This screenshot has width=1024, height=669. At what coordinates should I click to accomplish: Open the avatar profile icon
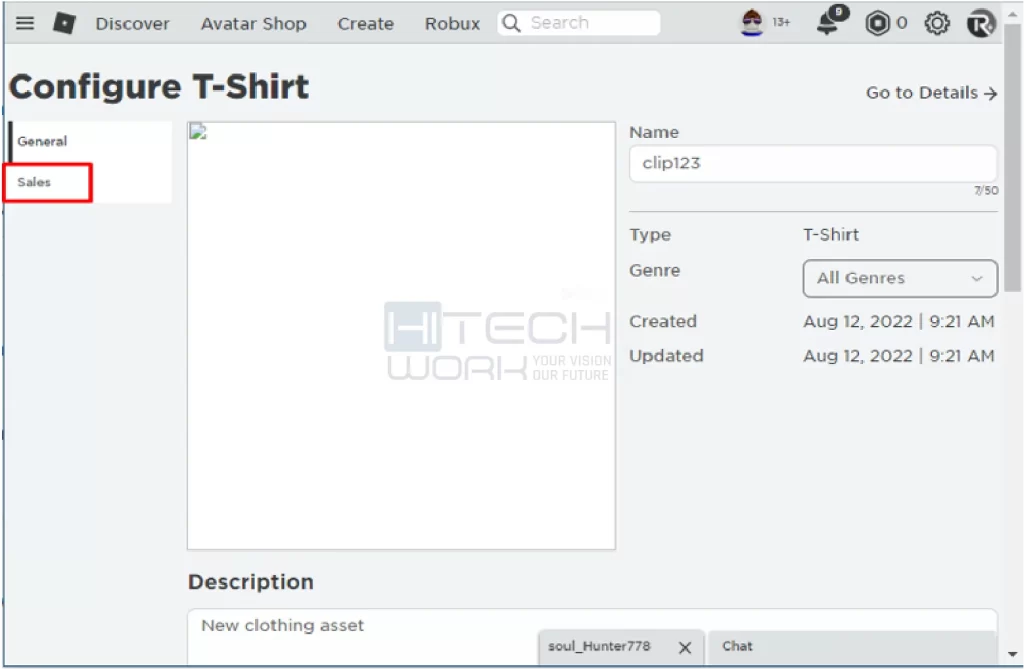(752, 23)
